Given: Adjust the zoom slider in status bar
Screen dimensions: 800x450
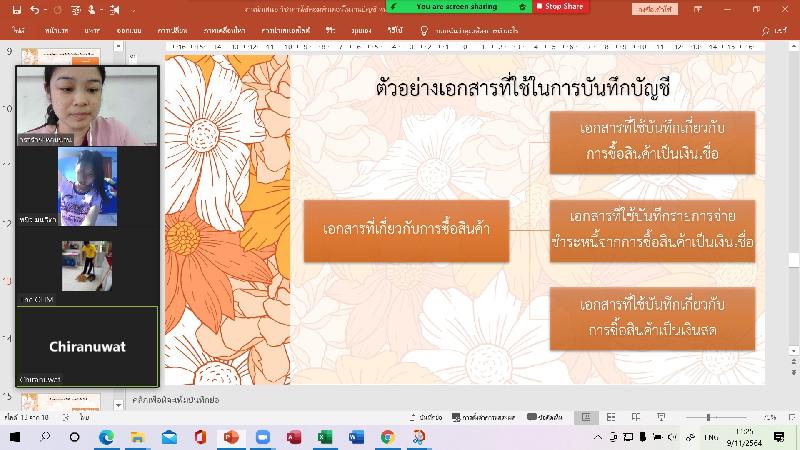Looking at the screenshot, I should 708,417.
